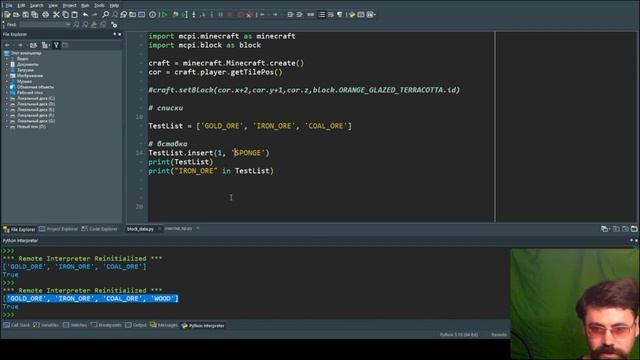Cut selection with the scissors icon
Image resolution: width=640 pixels, height=360 pixels.
[x=56, y=15]
